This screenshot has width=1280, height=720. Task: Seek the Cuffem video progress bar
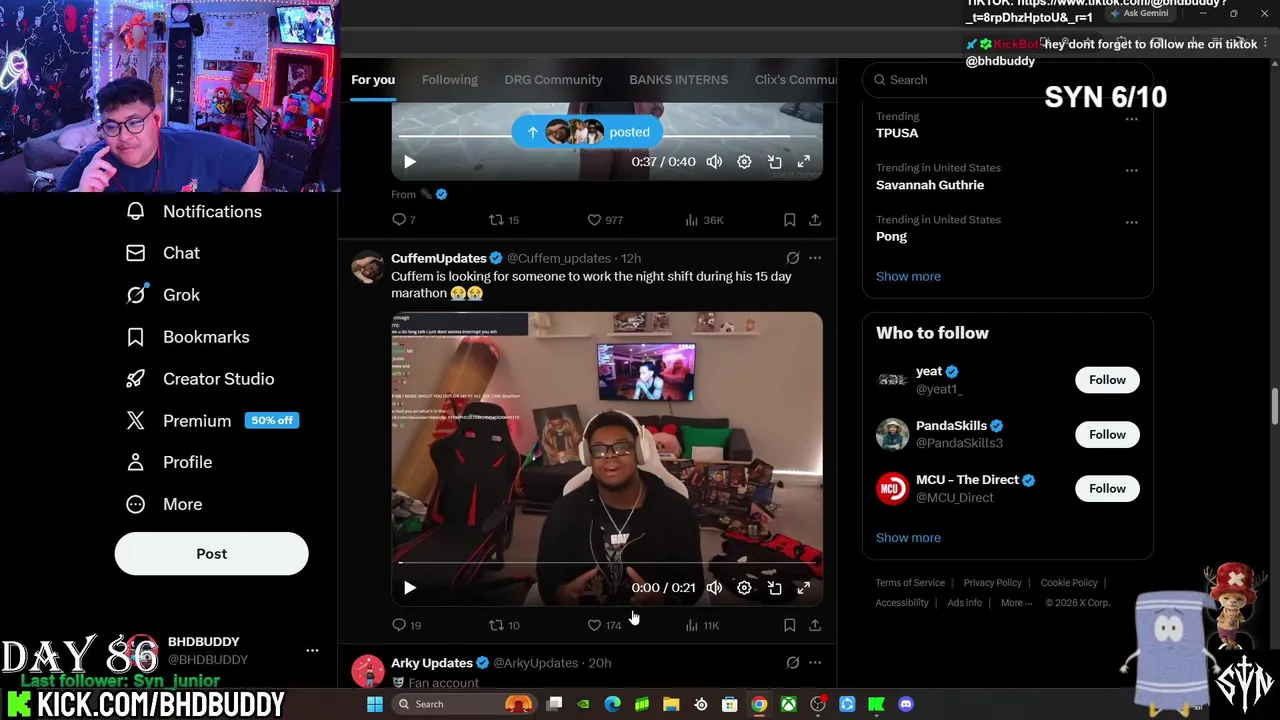[607, 563]
